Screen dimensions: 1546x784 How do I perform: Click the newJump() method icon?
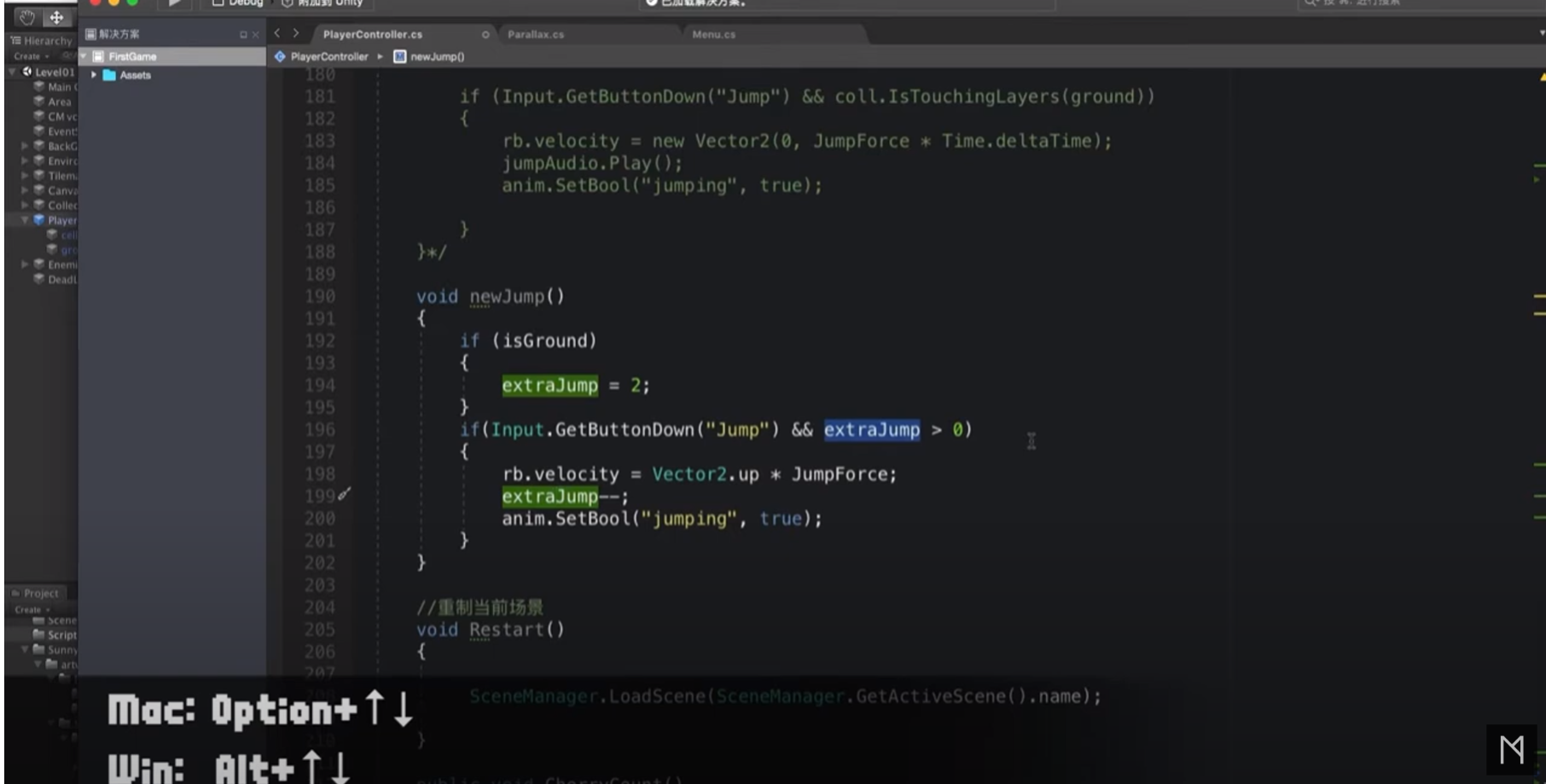pyautogui.click(x=399, y=56)
